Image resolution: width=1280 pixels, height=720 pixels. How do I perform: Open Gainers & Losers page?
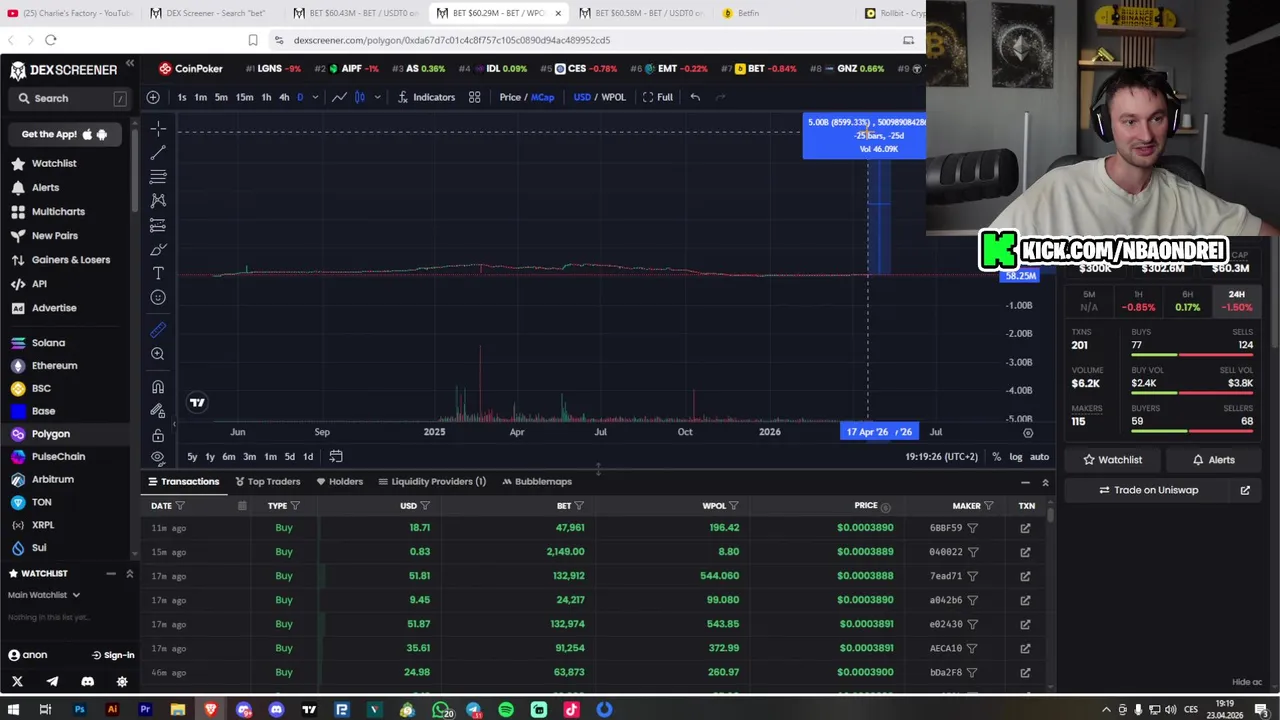pyautogui.click(x=70, y=259)
